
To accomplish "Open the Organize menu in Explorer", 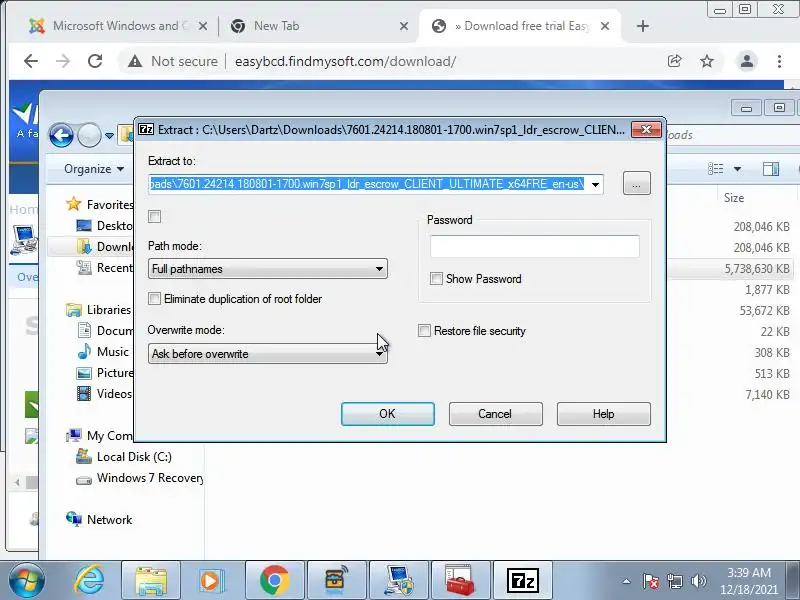I will pyautogui.click(x=94, y=169).
